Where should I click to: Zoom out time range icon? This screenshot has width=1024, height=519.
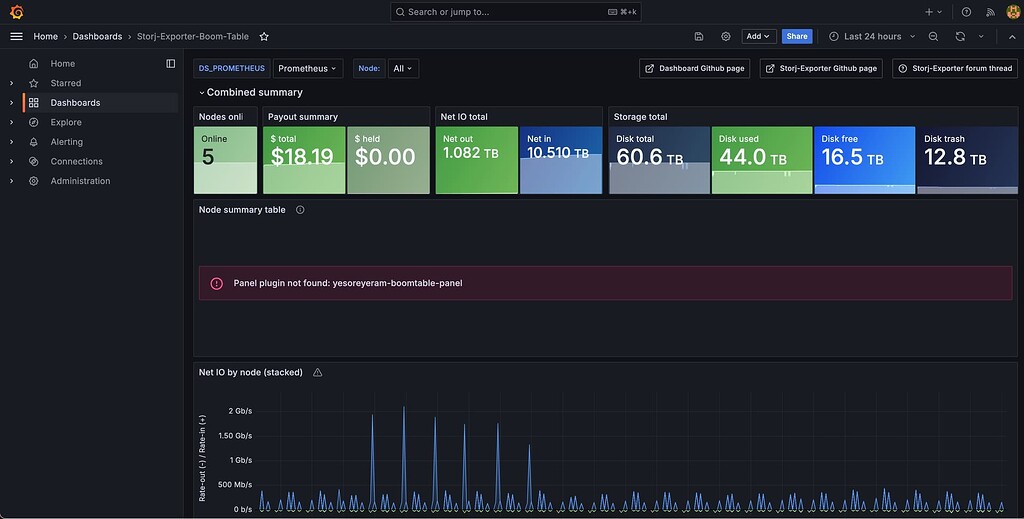tap(933, 37)
